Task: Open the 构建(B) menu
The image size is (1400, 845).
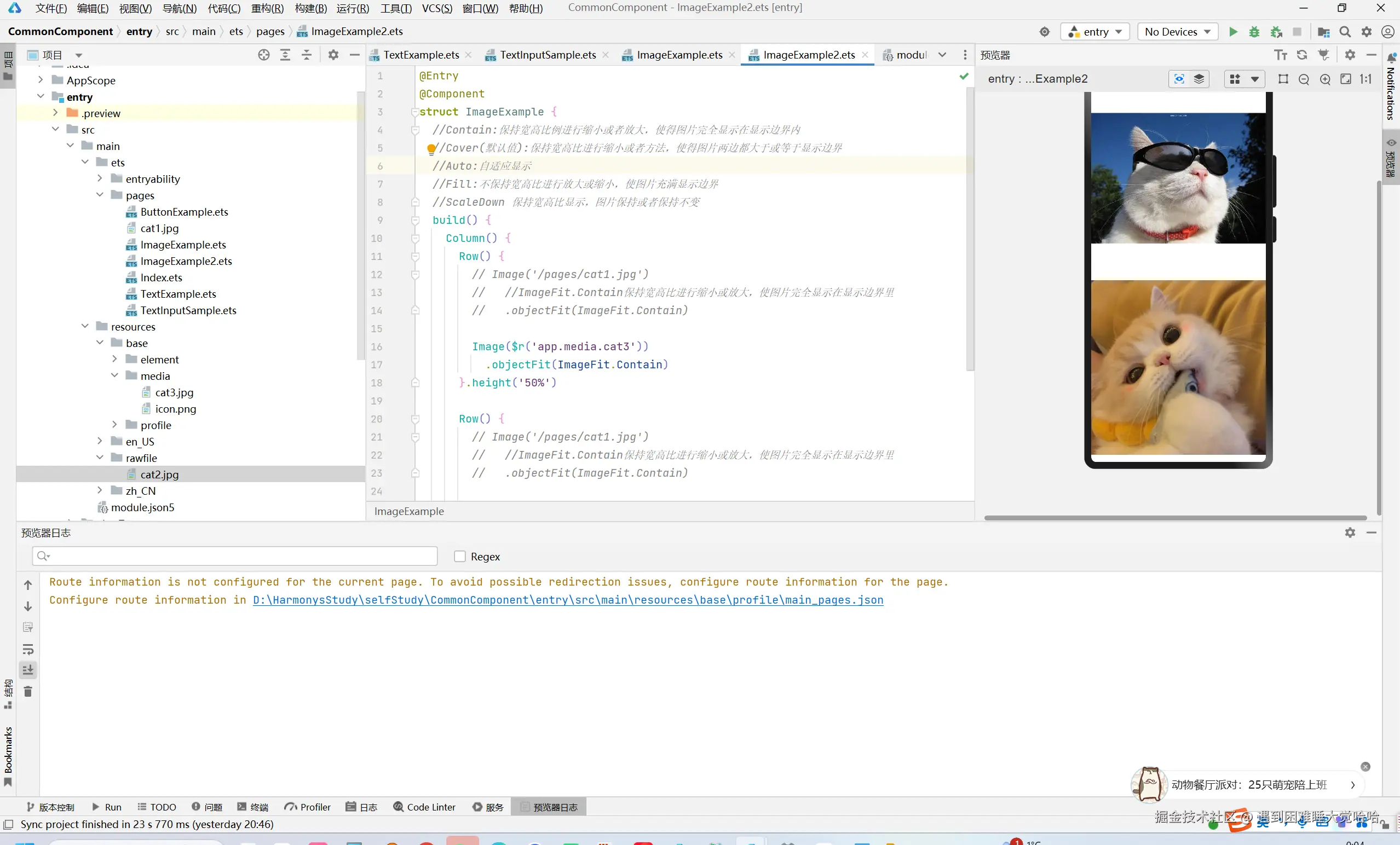Action: point(311,8)
